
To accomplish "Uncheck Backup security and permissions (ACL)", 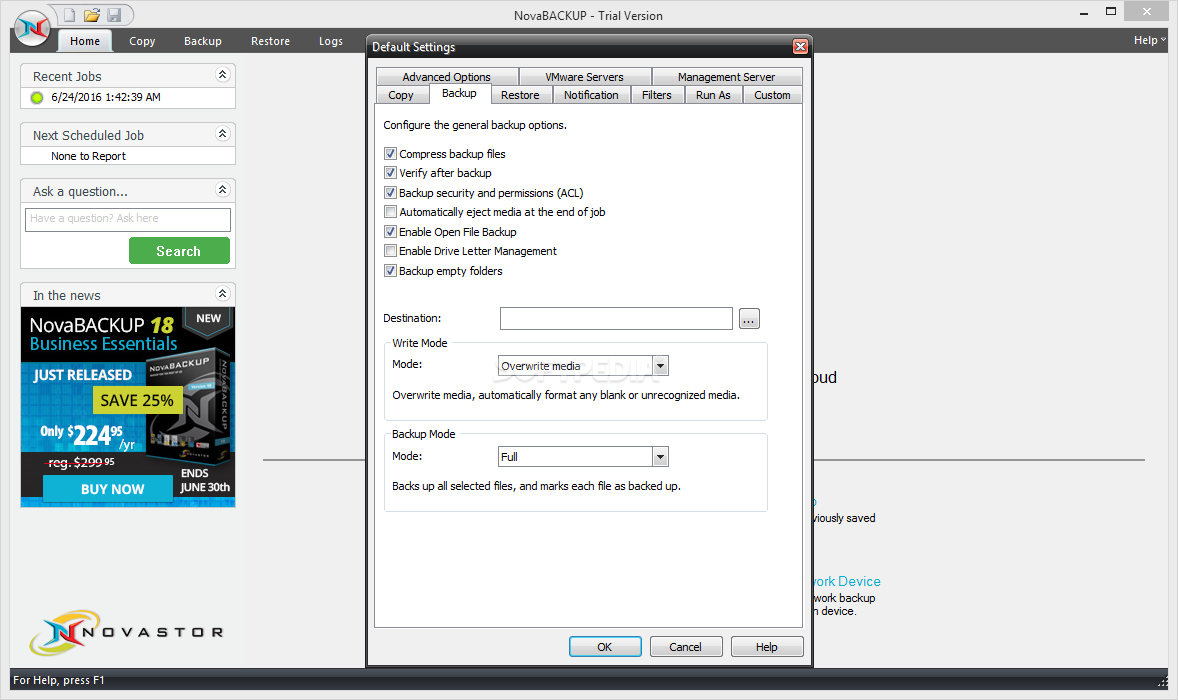I will coord(390,193).
